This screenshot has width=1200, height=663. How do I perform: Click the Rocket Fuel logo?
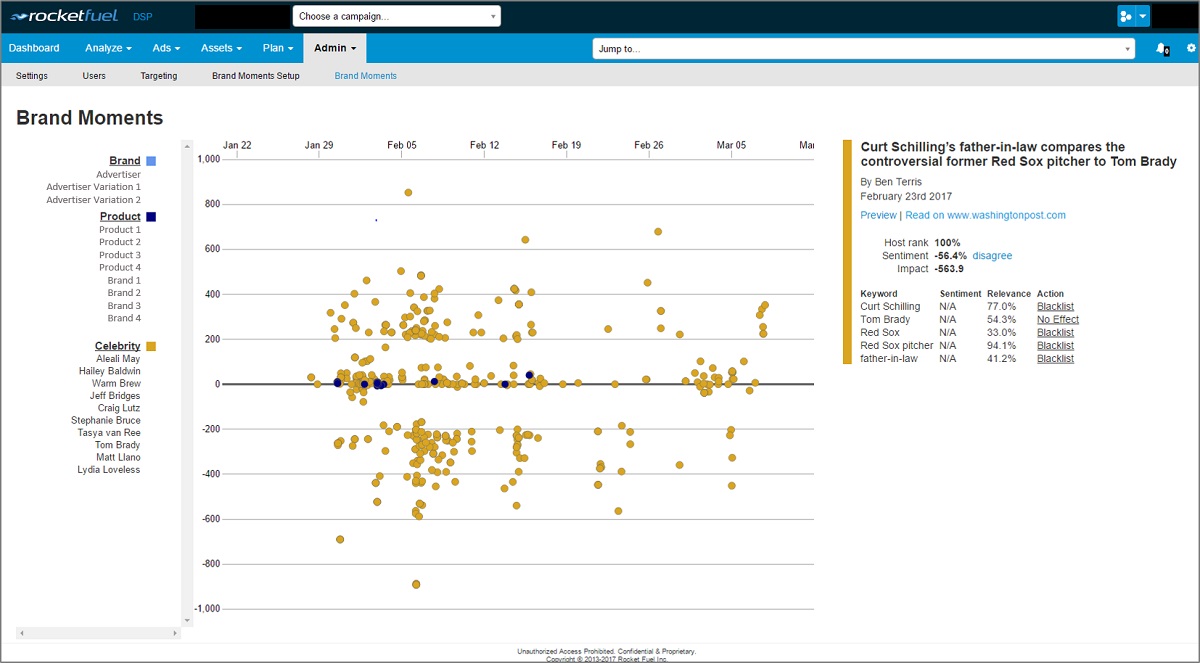tap(63, 16)
